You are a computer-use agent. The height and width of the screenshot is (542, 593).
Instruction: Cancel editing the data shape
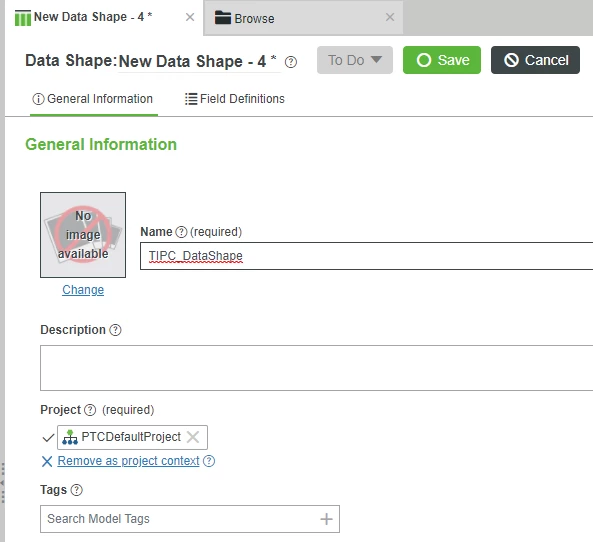(x=535, y=60)
